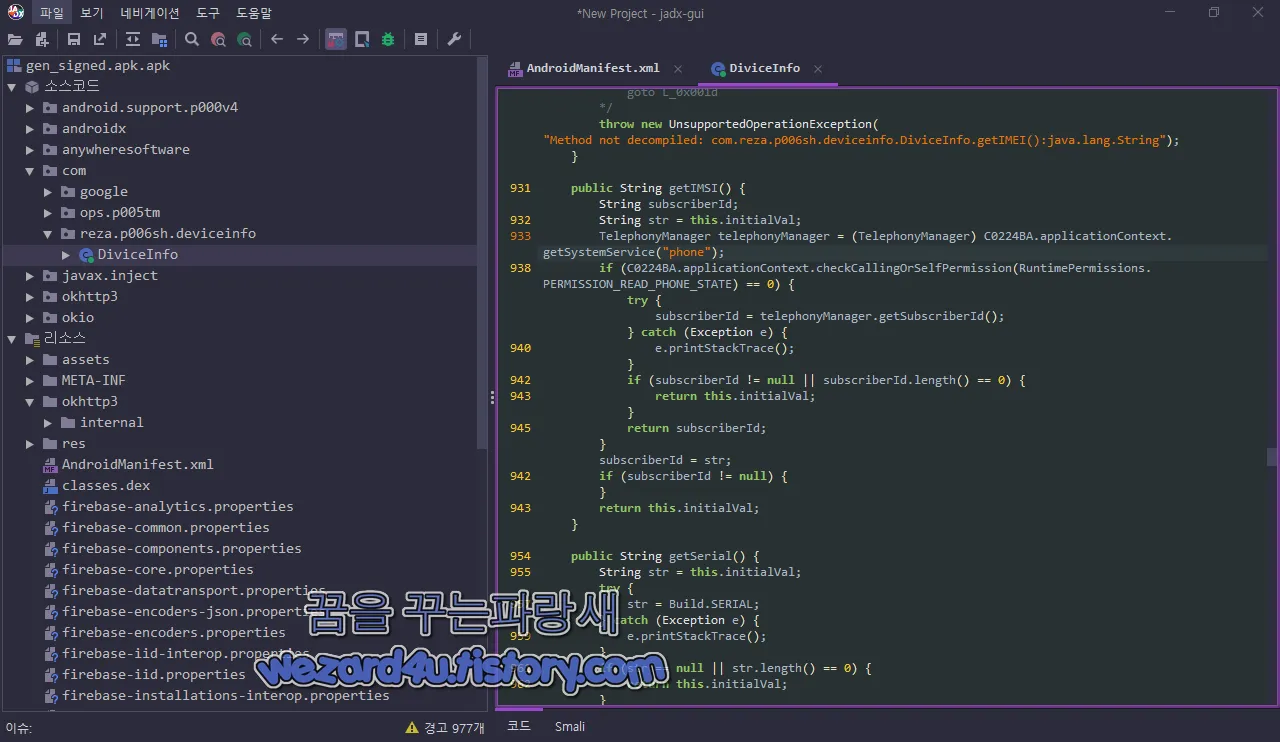Select the 코드 bottom tab

click(519, 726)
